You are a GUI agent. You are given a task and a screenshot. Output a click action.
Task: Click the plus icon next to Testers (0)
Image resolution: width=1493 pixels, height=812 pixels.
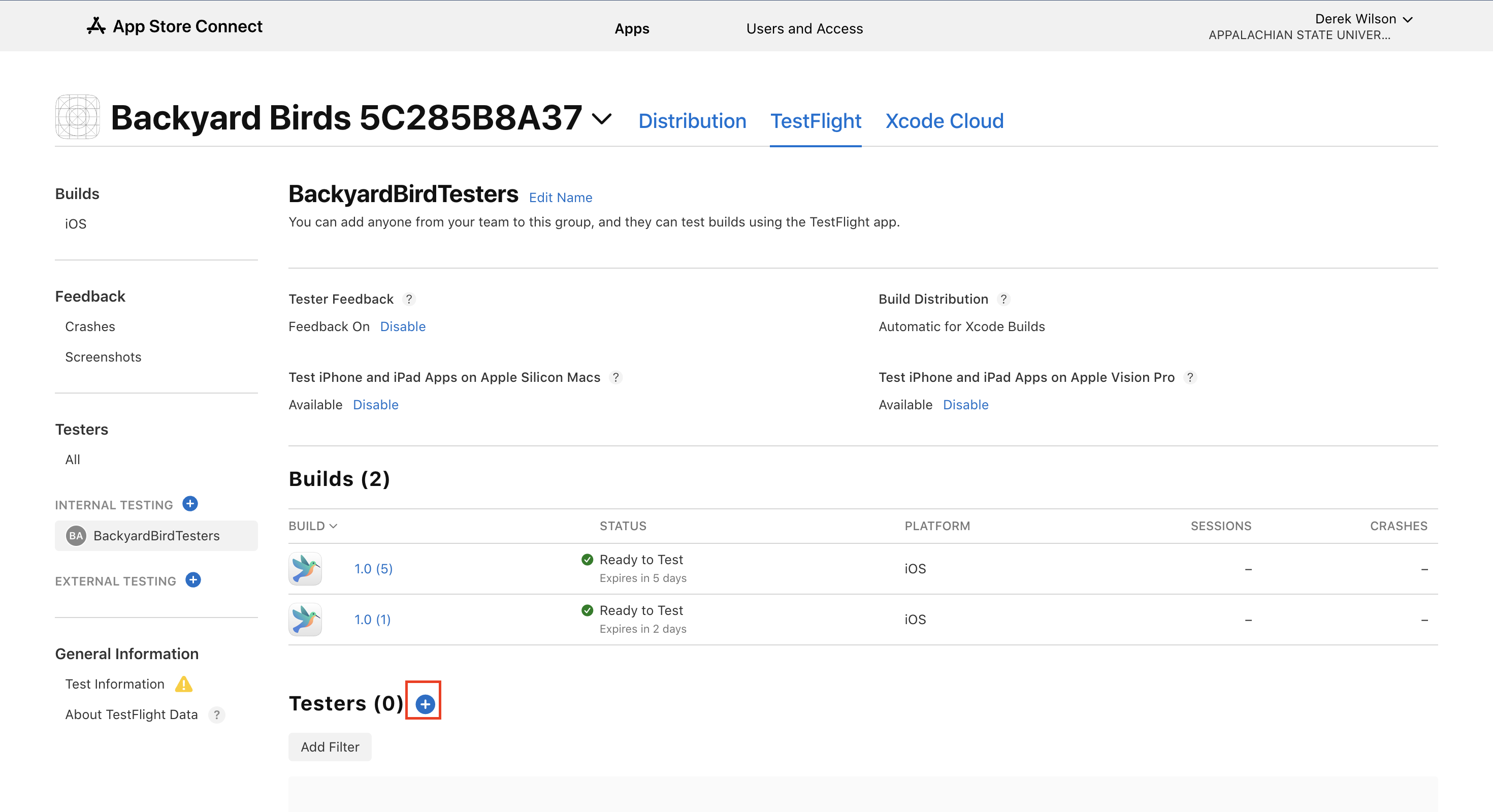point(425,704)
